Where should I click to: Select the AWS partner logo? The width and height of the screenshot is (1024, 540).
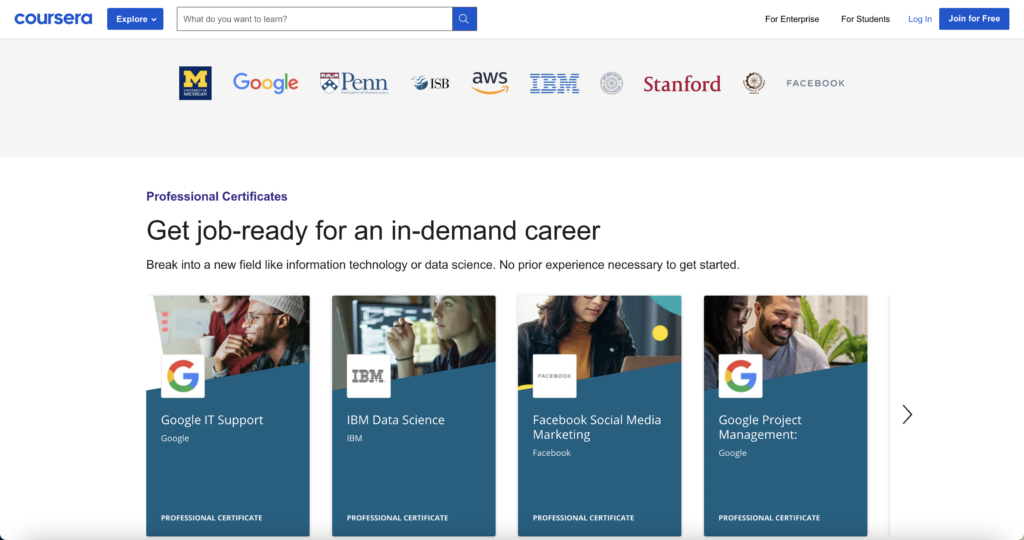(490, 83)
